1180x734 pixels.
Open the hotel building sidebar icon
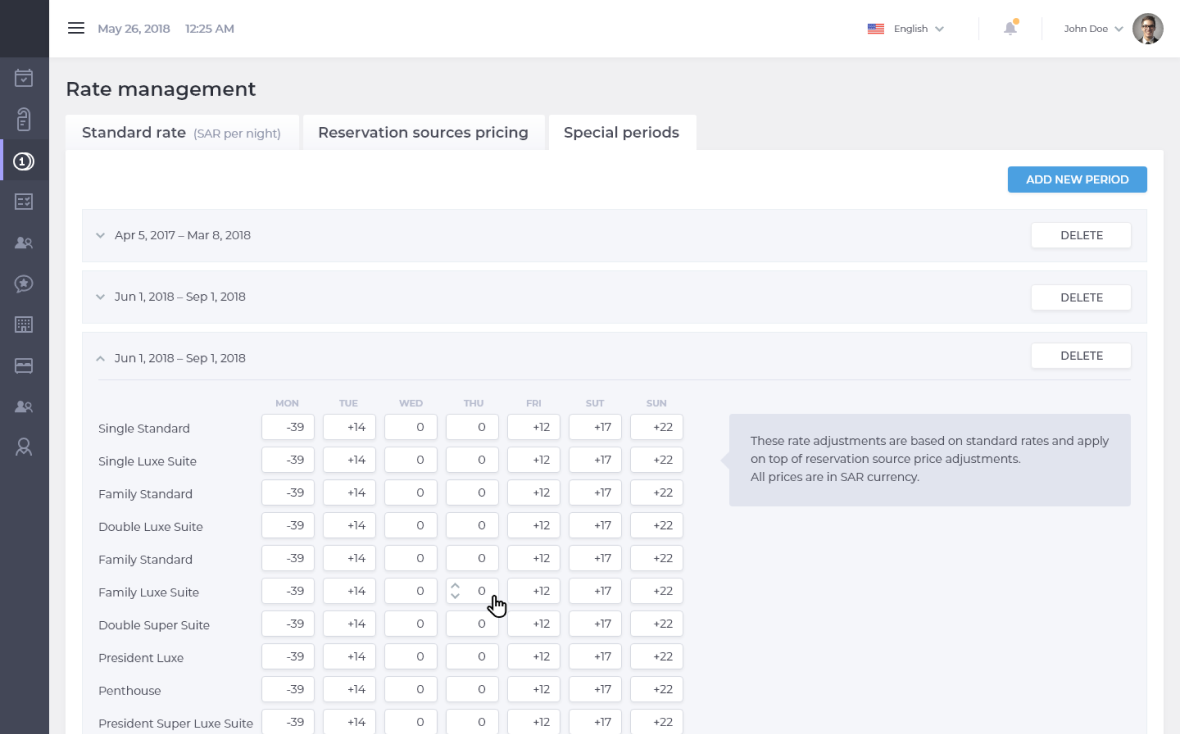click(x=24, y=324)
